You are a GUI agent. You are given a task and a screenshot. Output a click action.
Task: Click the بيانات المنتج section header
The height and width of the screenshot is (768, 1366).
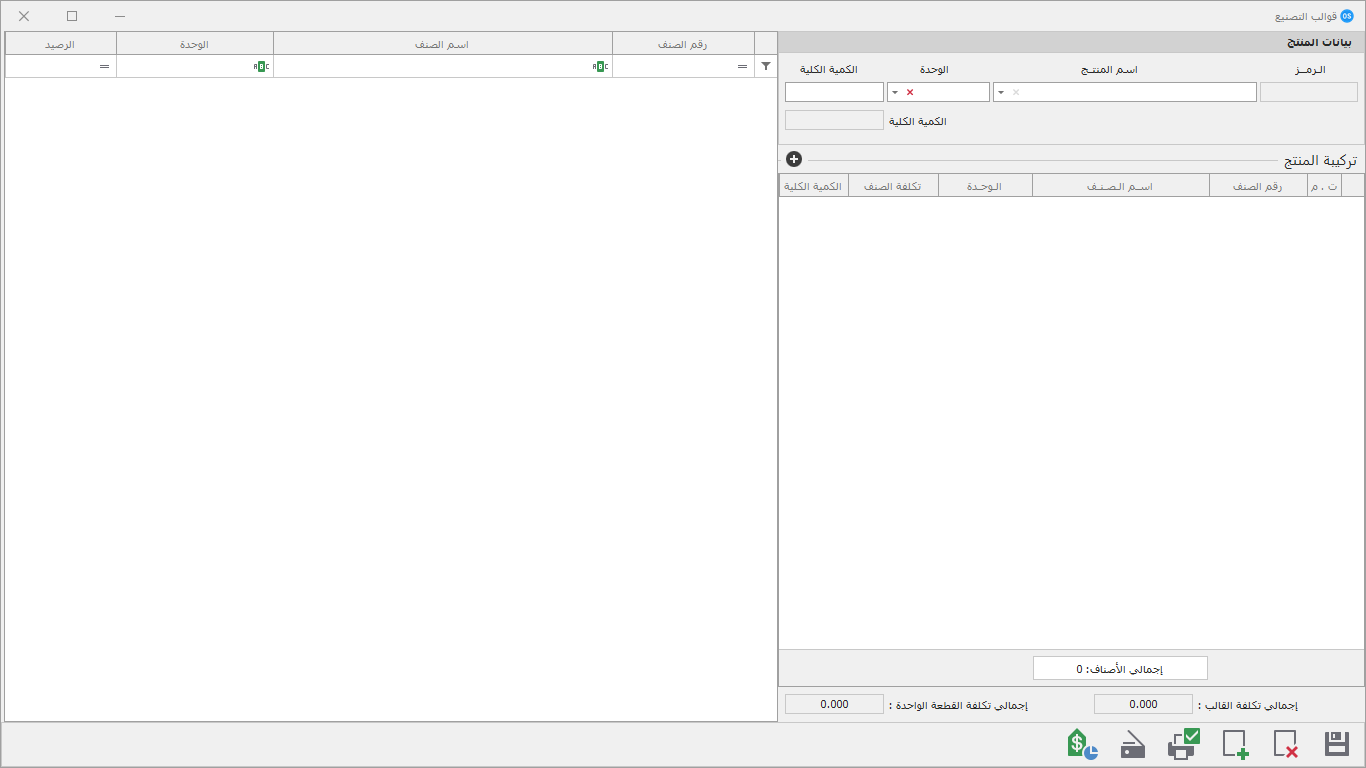click(x=1071, y=42)
